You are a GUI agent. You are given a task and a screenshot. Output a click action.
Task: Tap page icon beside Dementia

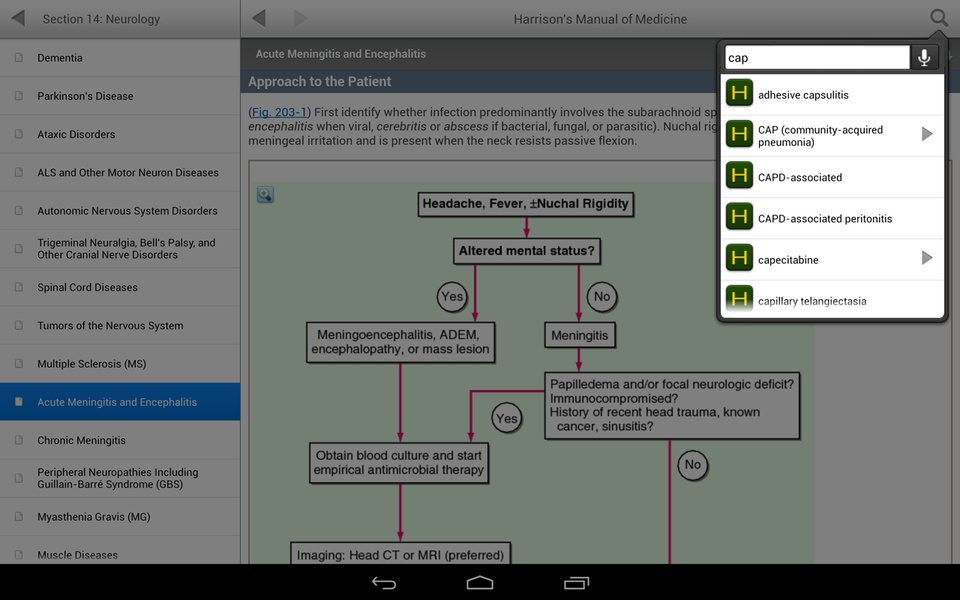click(x=19, y=58)
